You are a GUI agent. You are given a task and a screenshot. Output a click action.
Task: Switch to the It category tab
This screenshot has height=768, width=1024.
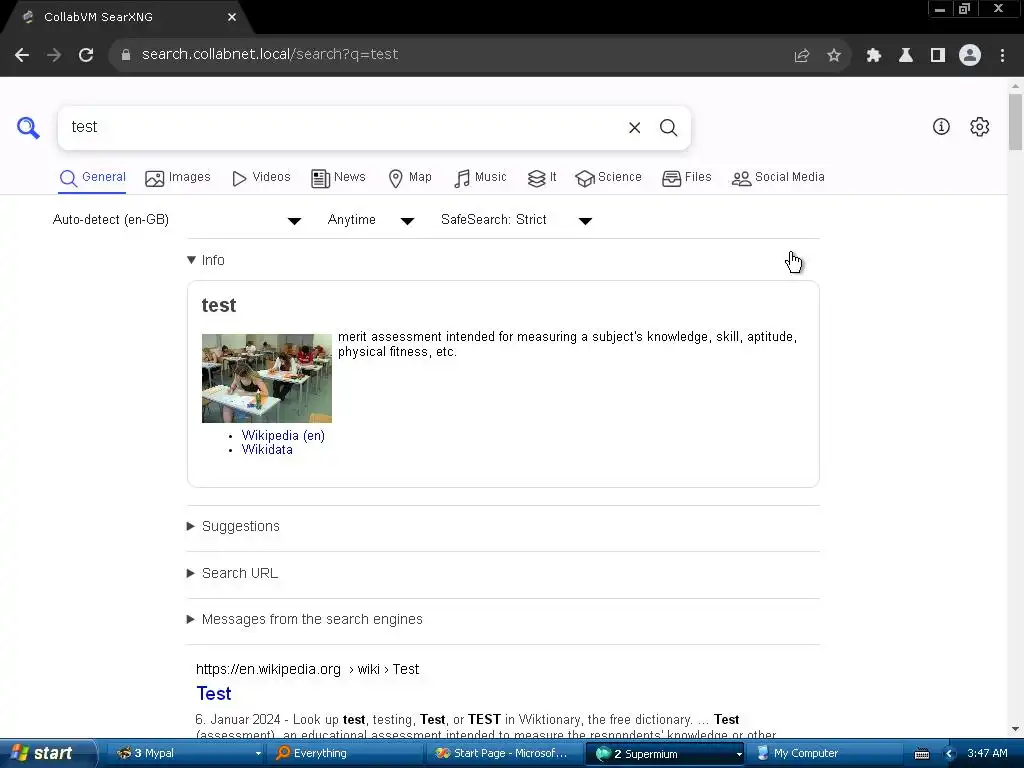click(541, 178)
